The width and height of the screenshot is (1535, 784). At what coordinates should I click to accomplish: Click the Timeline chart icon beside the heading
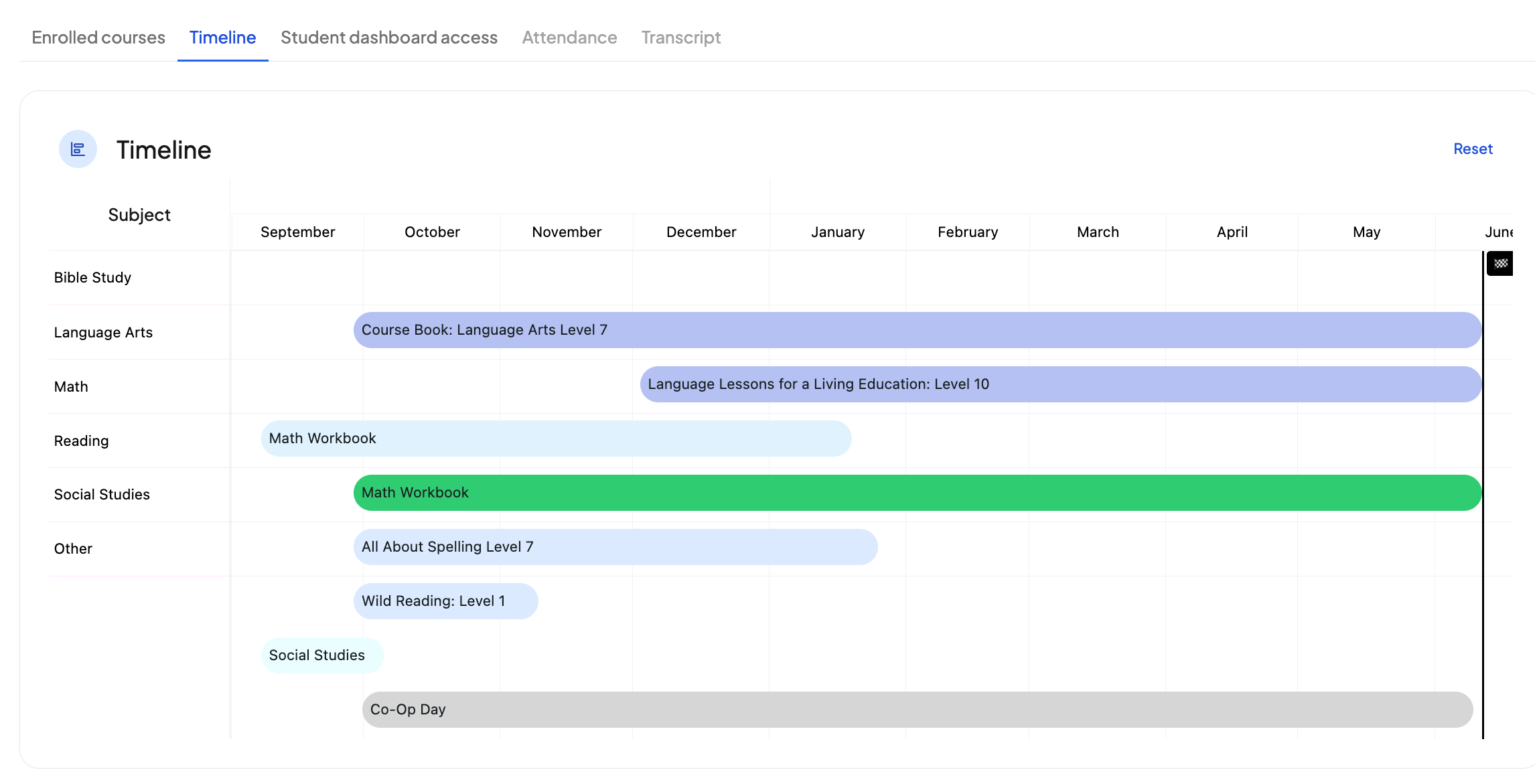78,149
